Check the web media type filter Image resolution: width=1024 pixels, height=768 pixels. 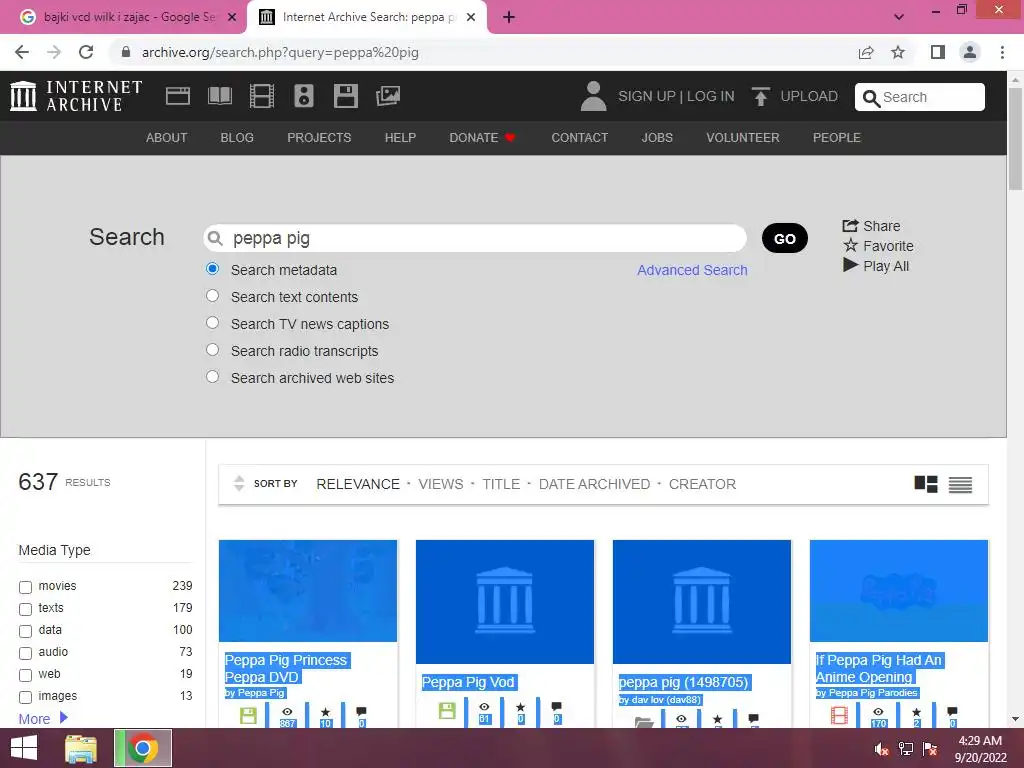coord(25,675)
